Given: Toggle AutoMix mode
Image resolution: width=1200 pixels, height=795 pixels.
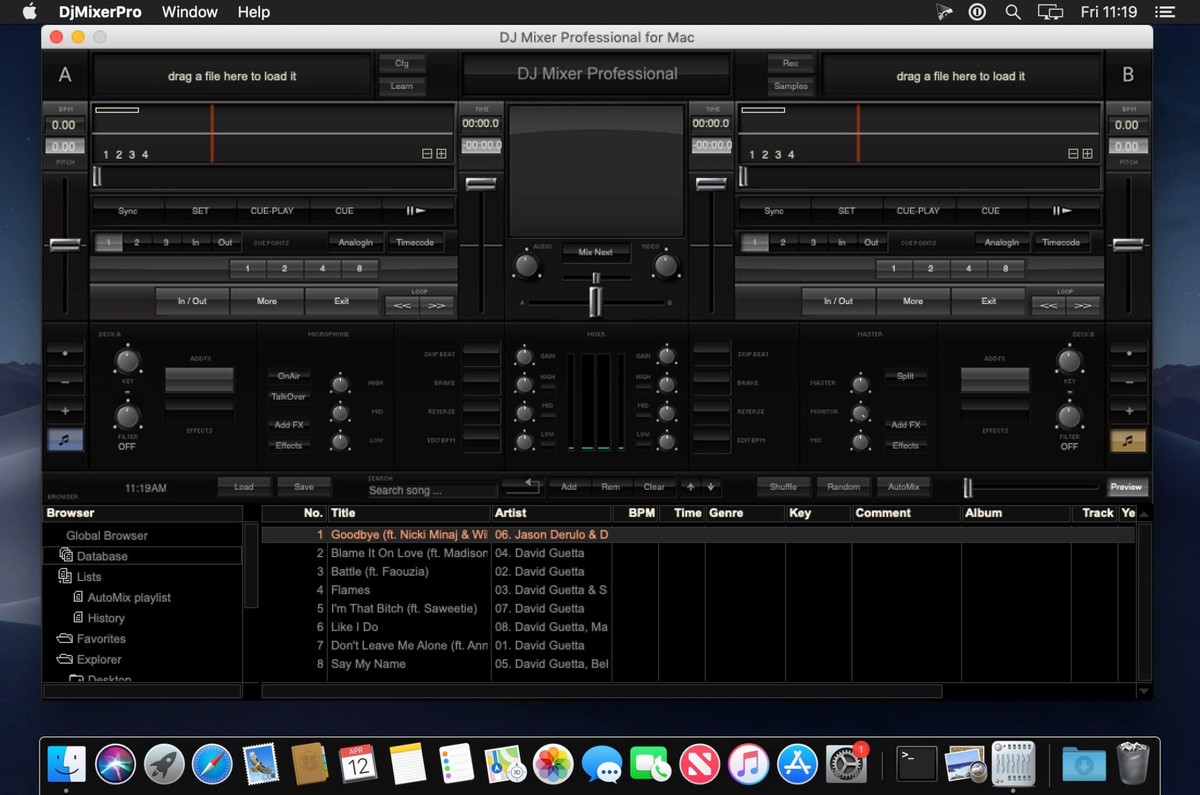Looking at the screenshot, I should coord(904,487).
